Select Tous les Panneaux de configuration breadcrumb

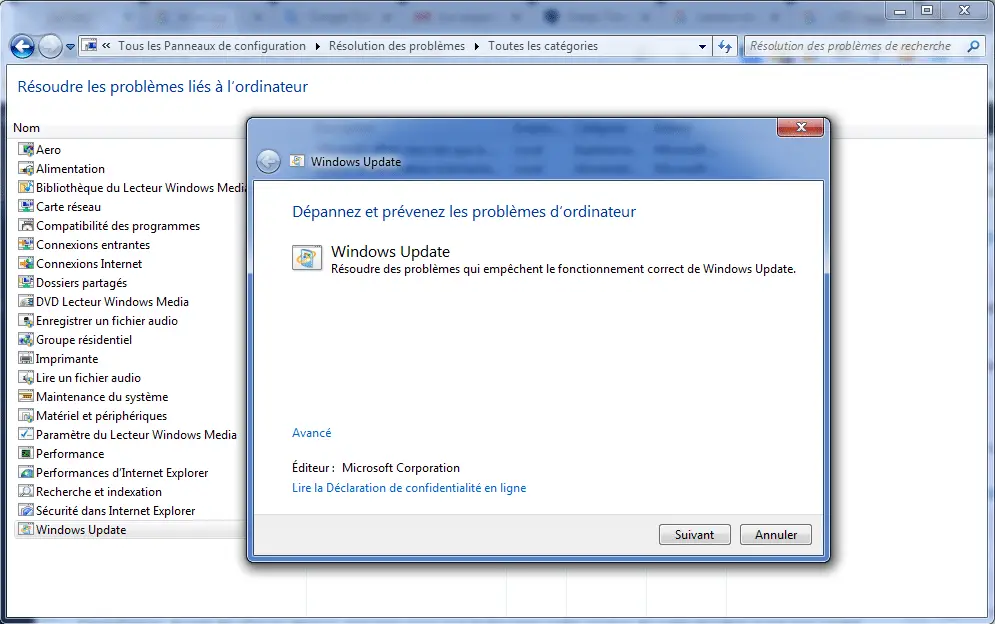pos(212,46)
